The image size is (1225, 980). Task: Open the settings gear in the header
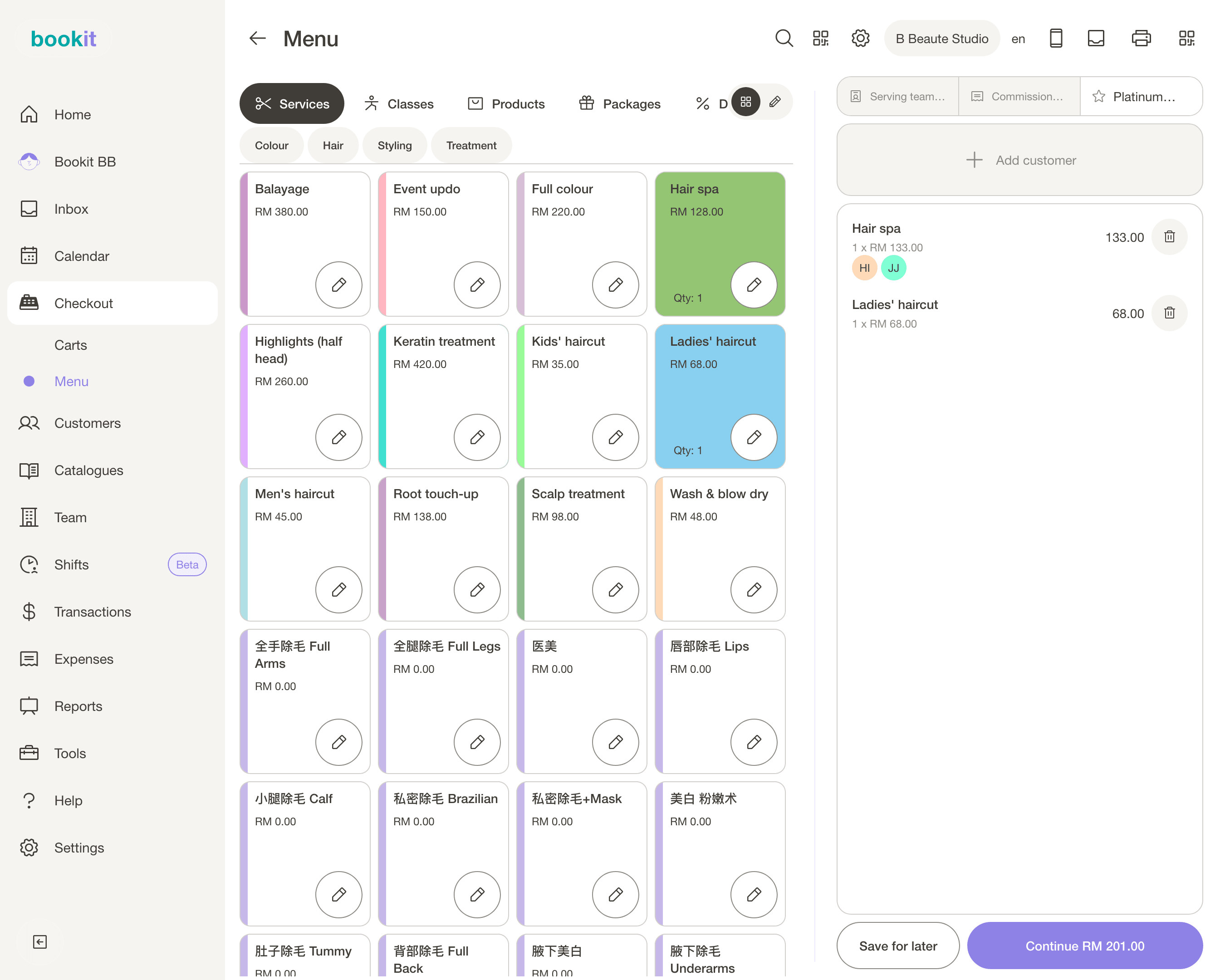(860, 39)
